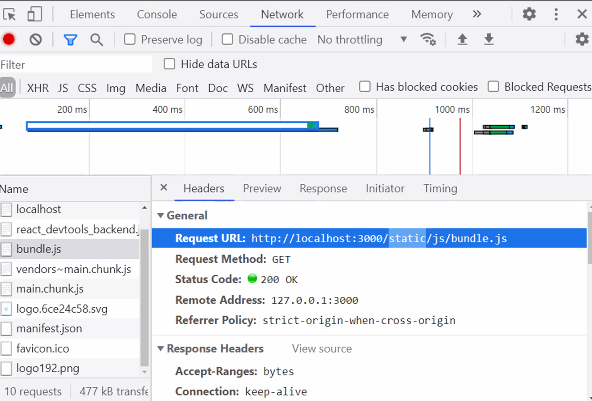The width and height of the screenshot is (592, 401).
Task: Filter requests by WS
Action: 245,88
